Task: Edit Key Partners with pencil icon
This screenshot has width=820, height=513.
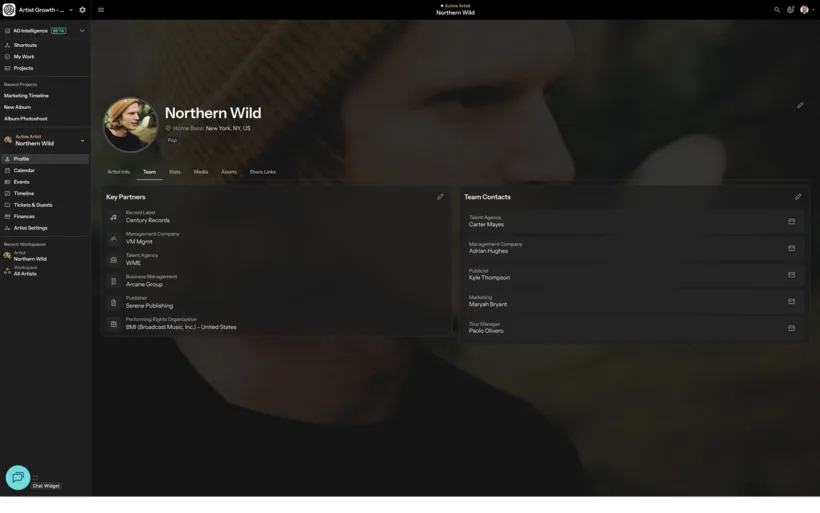Action: pos(440,197)
